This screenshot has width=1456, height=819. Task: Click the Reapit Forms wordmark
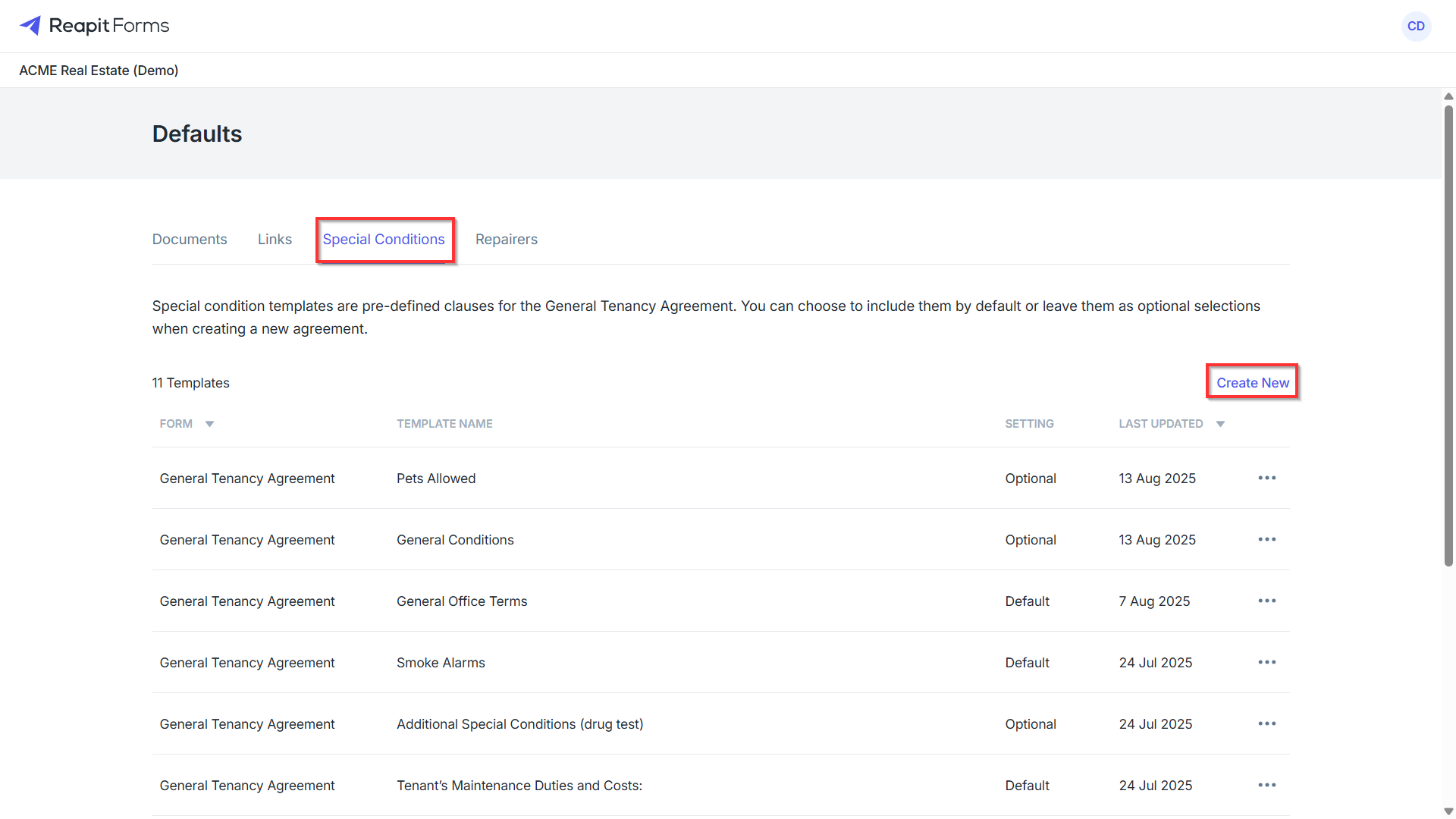109,26
